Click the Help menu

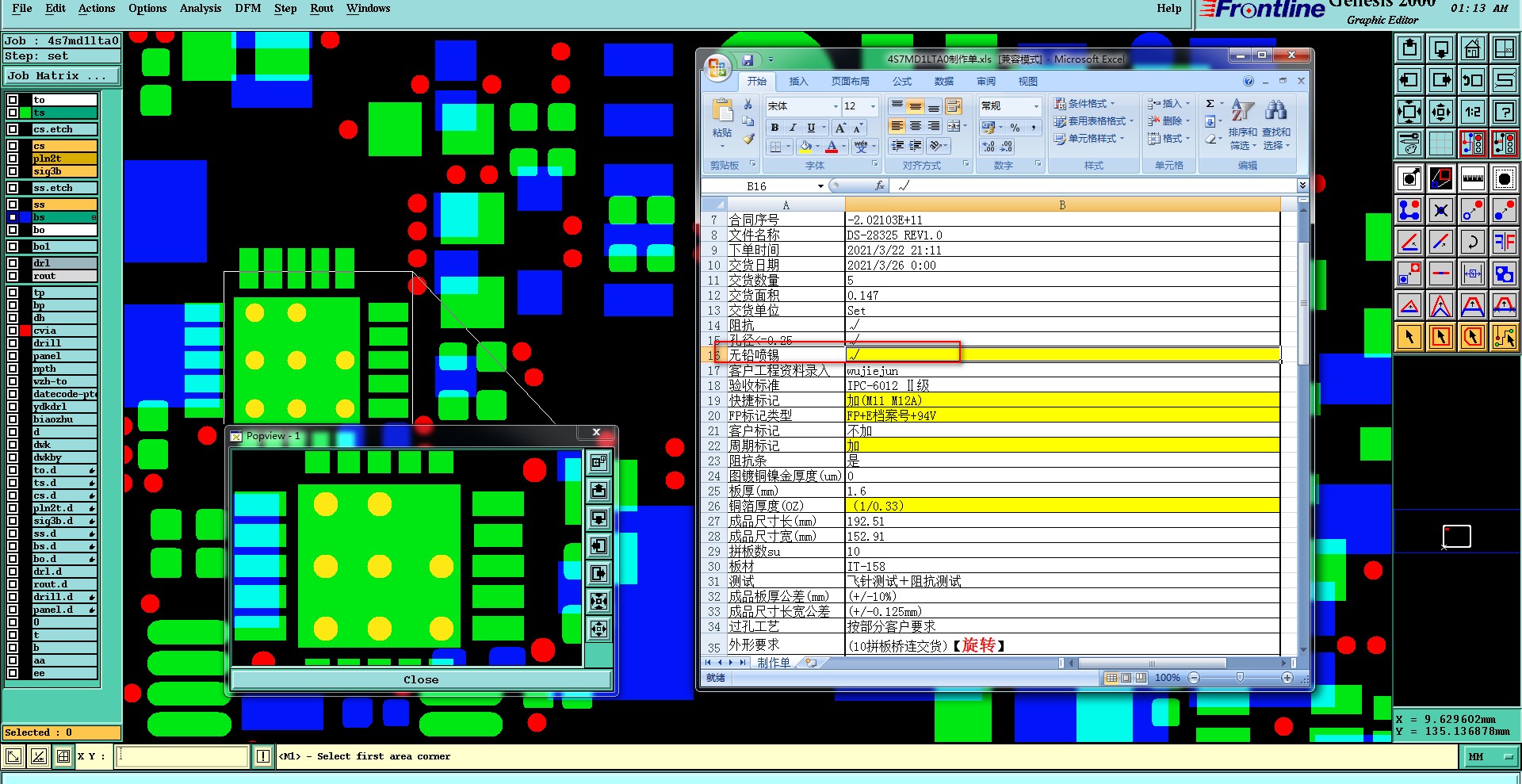point(1168,9)
